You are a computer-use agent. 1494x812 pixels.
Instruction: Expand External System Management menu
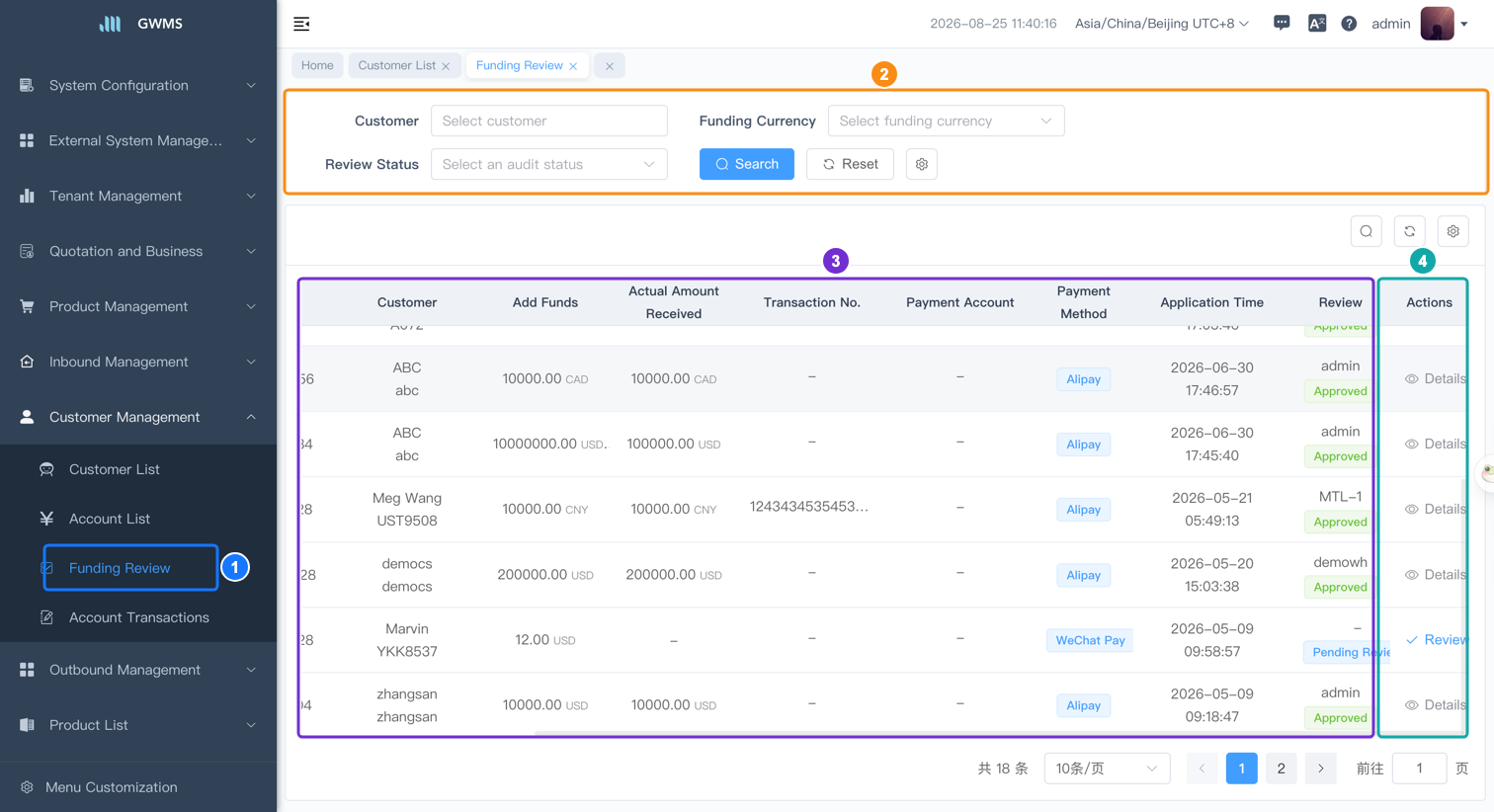pyautogui.click(x=138, y=140)
